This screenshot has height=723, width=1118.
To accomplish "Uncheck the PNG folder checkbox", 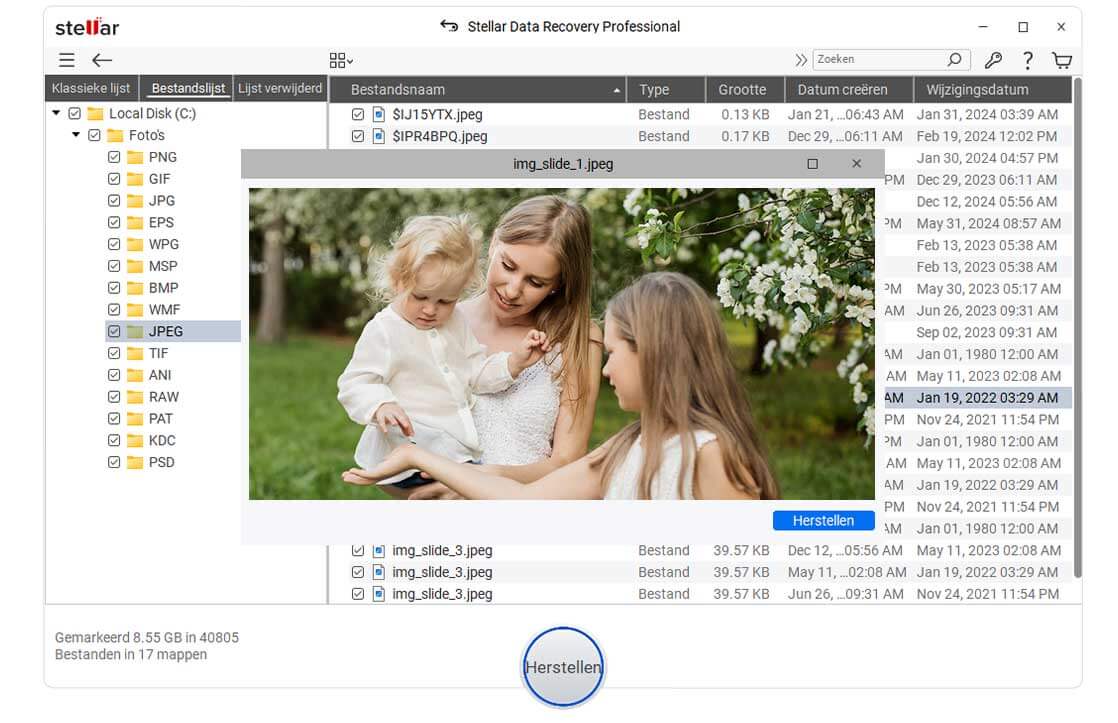I will [114, 157].
